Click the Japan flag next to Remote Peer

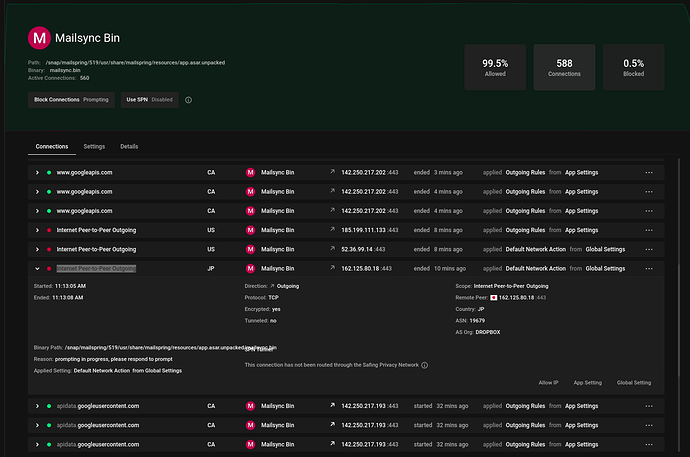(494, 298)
